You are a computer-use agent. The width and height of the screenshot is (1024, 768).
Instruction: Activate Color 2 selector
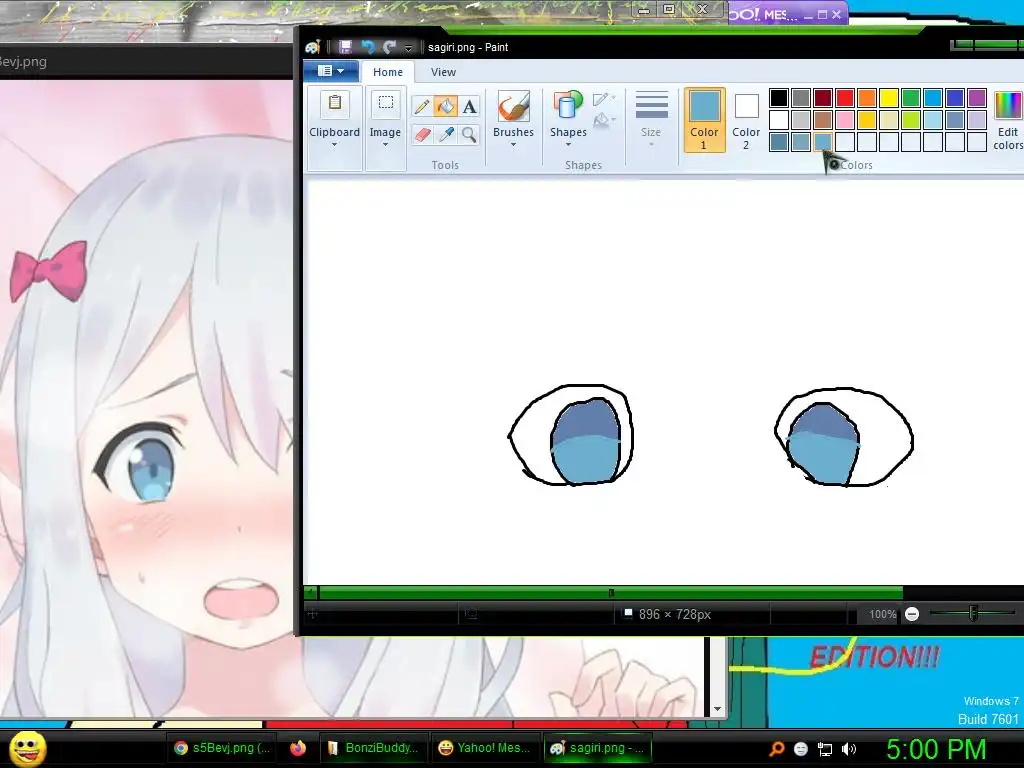[x=746, y=120]
